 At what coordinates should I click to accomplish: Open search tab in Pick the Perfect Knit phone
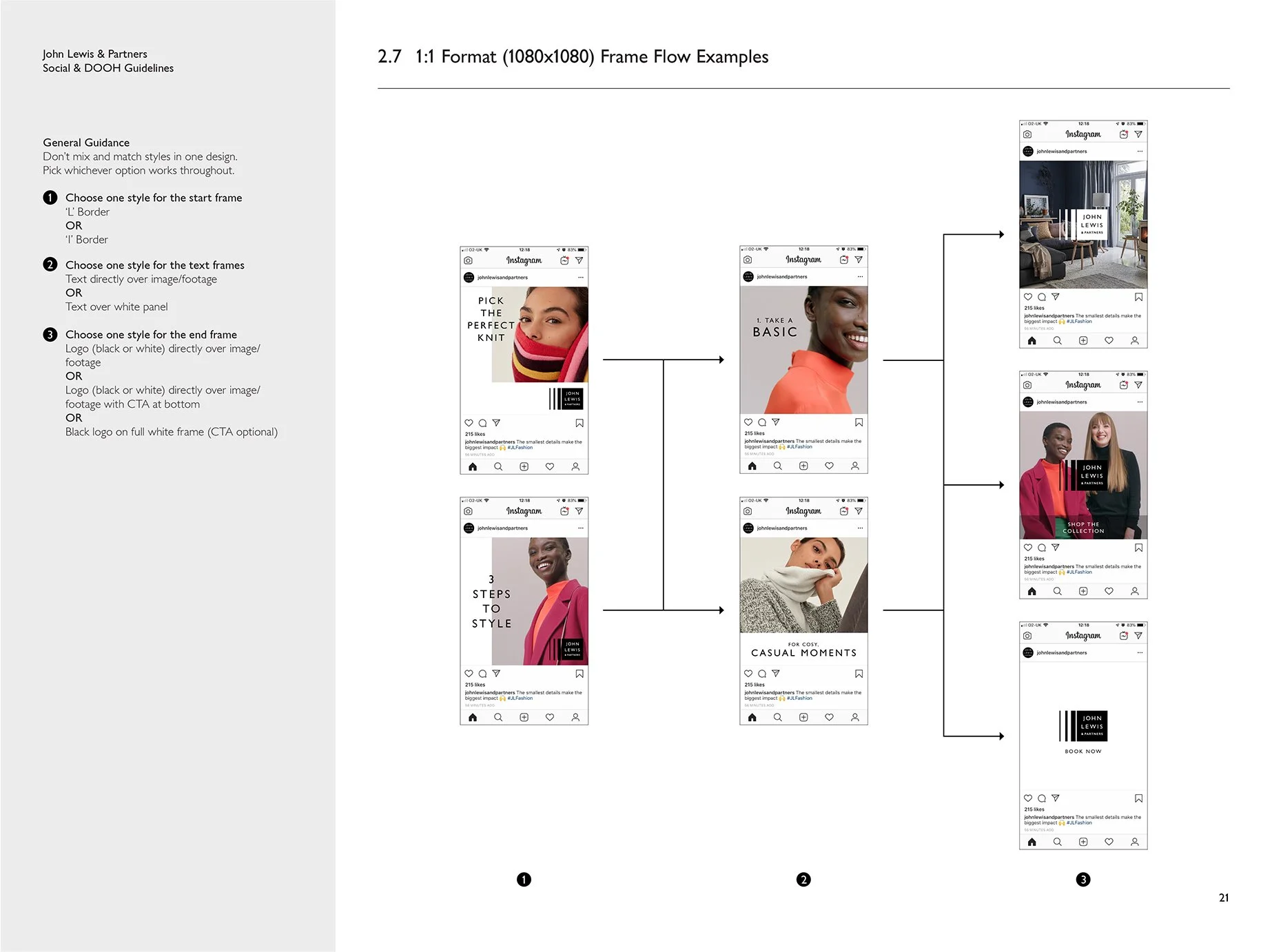coord(498,466)
